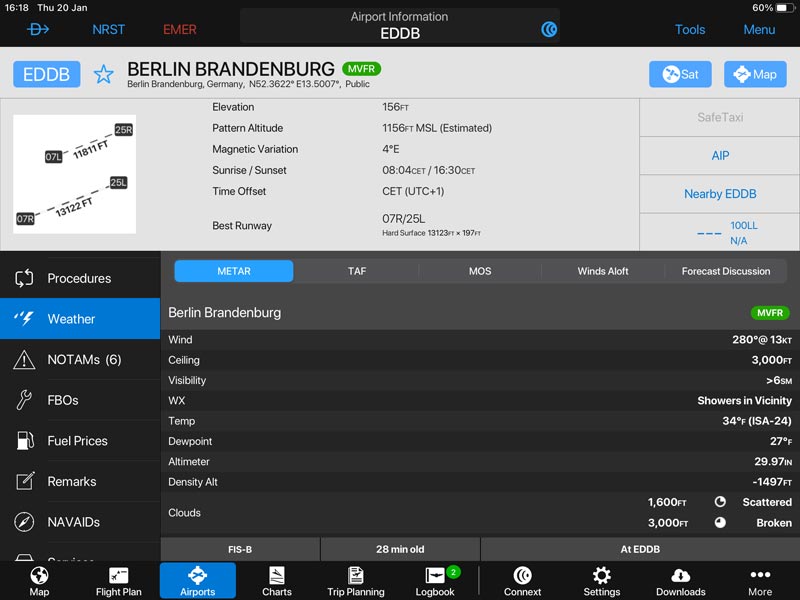Open the top Menu
Viewport: 800px width, 600px height.
(x=759, y=30)
